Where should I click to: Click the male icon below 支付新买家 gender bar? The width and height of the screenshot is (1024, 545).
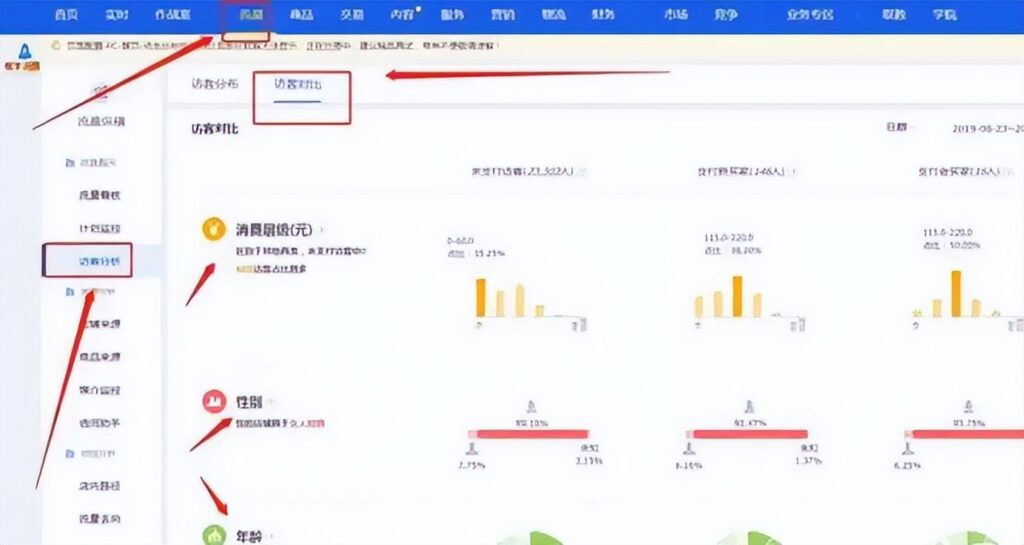coord(688,448)
